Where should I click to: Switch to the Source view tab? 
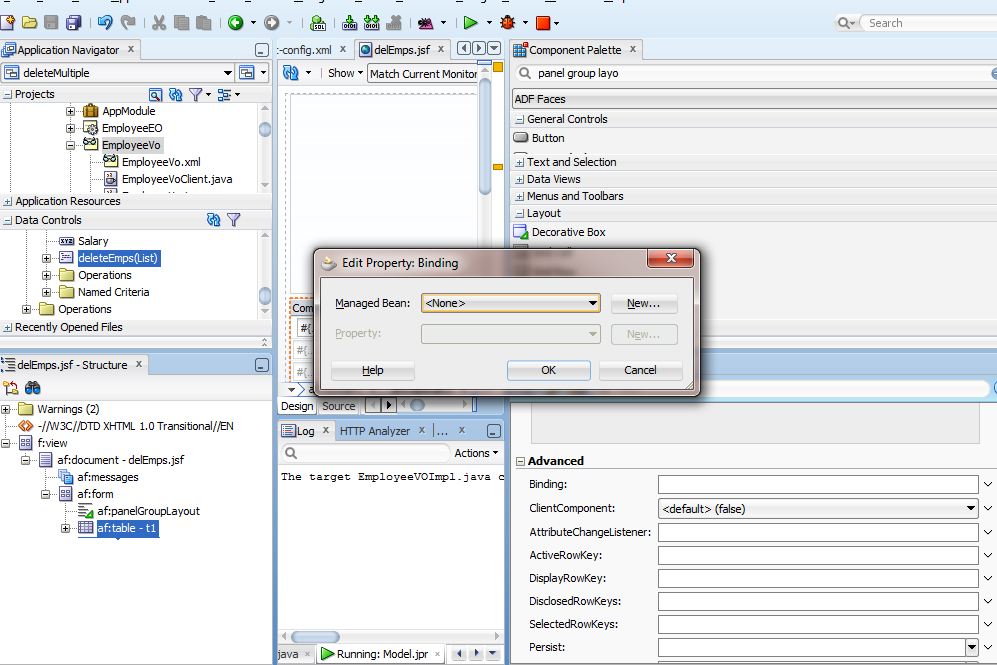coord(339,407)
